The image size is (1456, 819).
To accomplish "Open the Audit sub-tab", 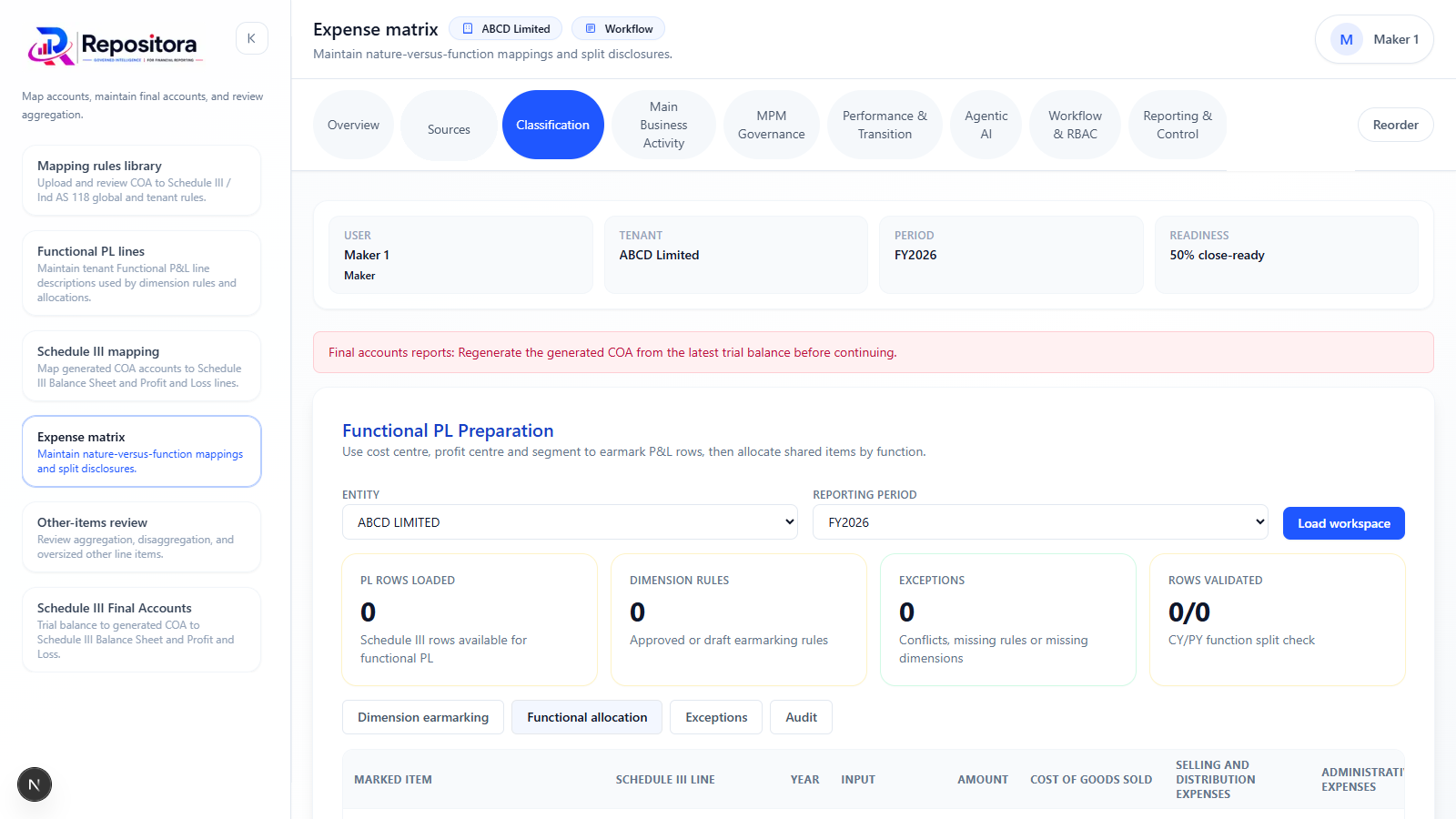I will [801, 717].
